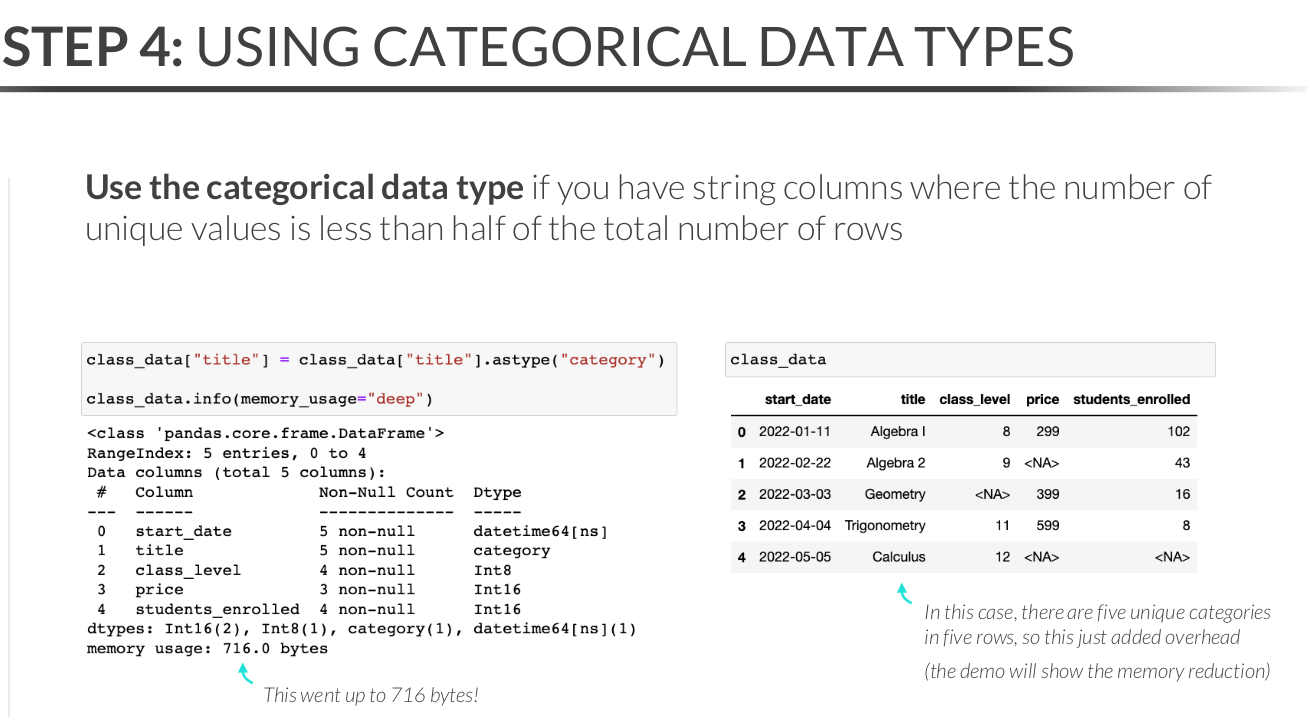This screenshot has width=1307, height=717.
Task: Select the start_date column header in table
Action: tap(797, 399)
